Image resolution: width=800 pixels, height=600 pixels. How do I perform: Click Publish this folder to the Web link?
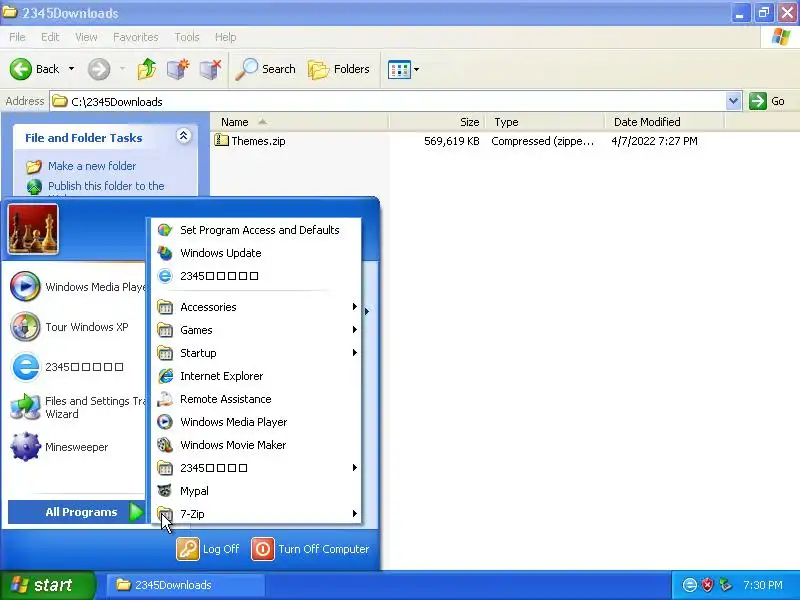click(x=106, y=189)
